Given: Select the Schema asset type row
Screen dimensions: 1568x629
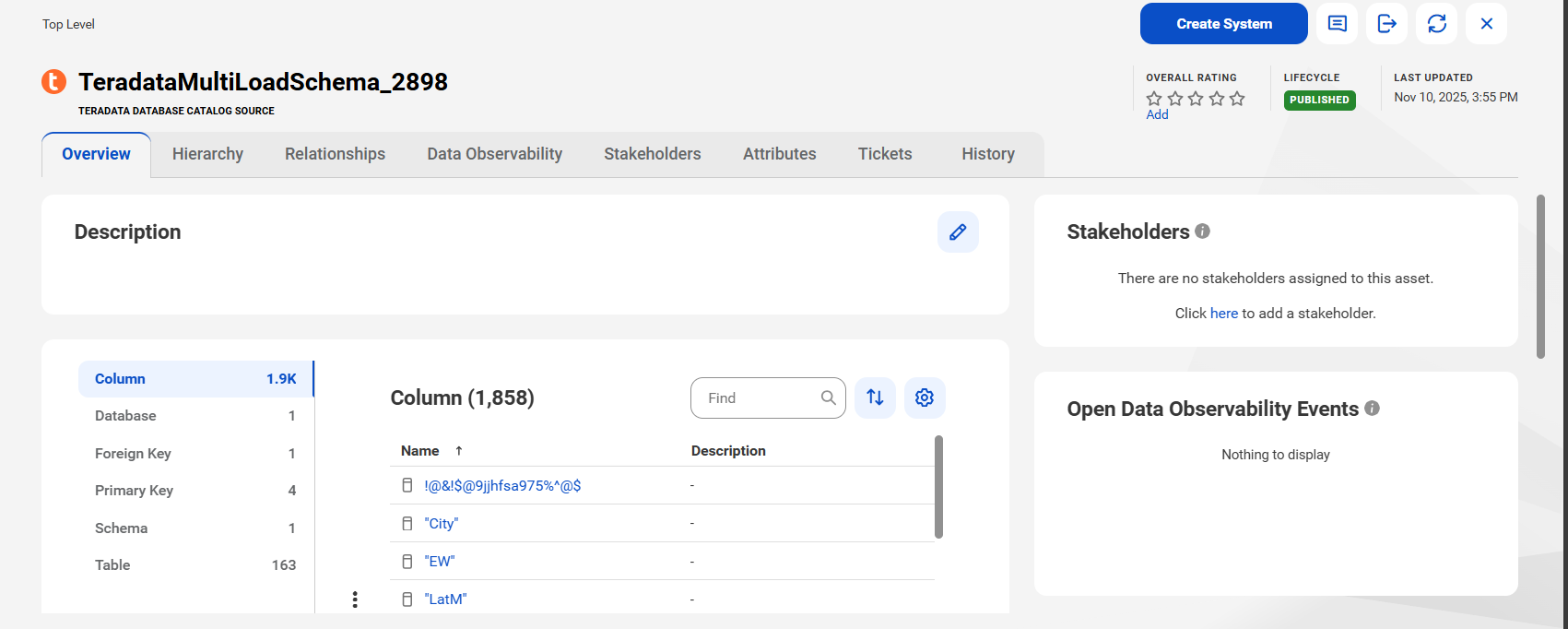Looking at the screenshot, I should (x=195, y=528).
